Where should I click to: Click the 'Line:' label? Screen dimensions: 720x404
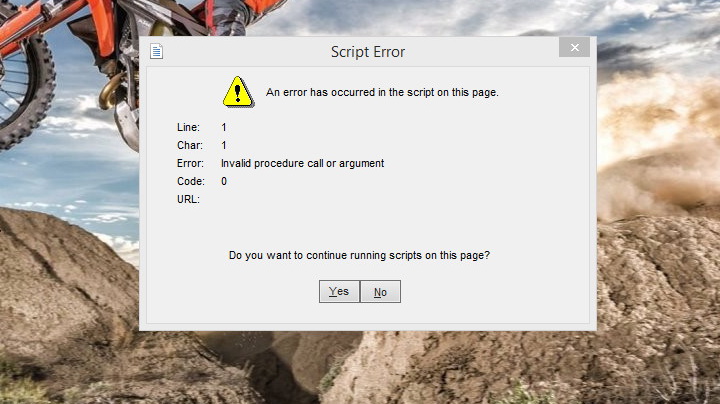pyautogui.click(x=188, y=127)
